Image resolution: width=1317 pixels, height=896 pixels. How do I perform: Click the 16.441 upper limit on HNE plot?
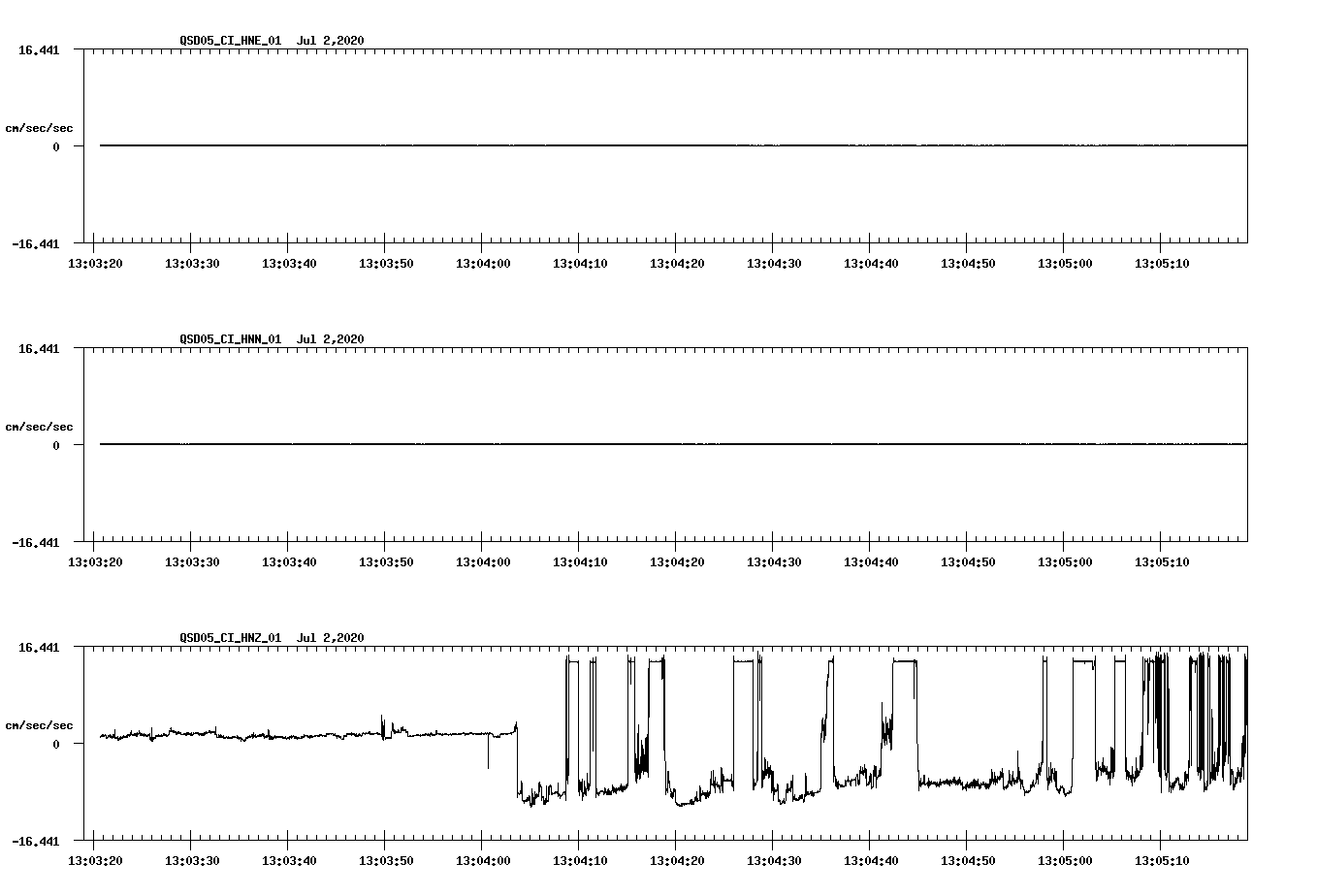[39, 49]
